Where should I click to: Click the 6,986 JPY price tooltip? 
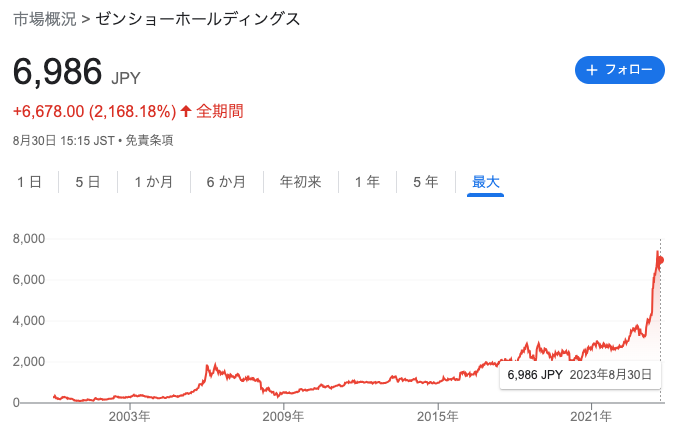[580, 374]
